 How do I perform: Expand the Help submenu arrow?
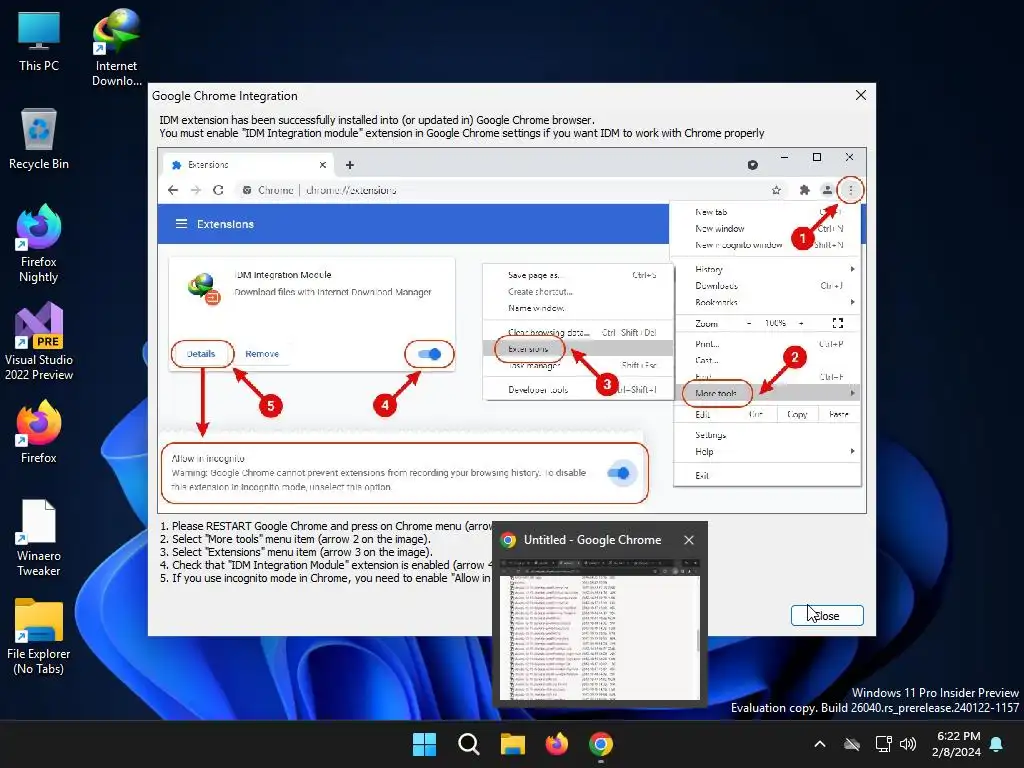852,451
